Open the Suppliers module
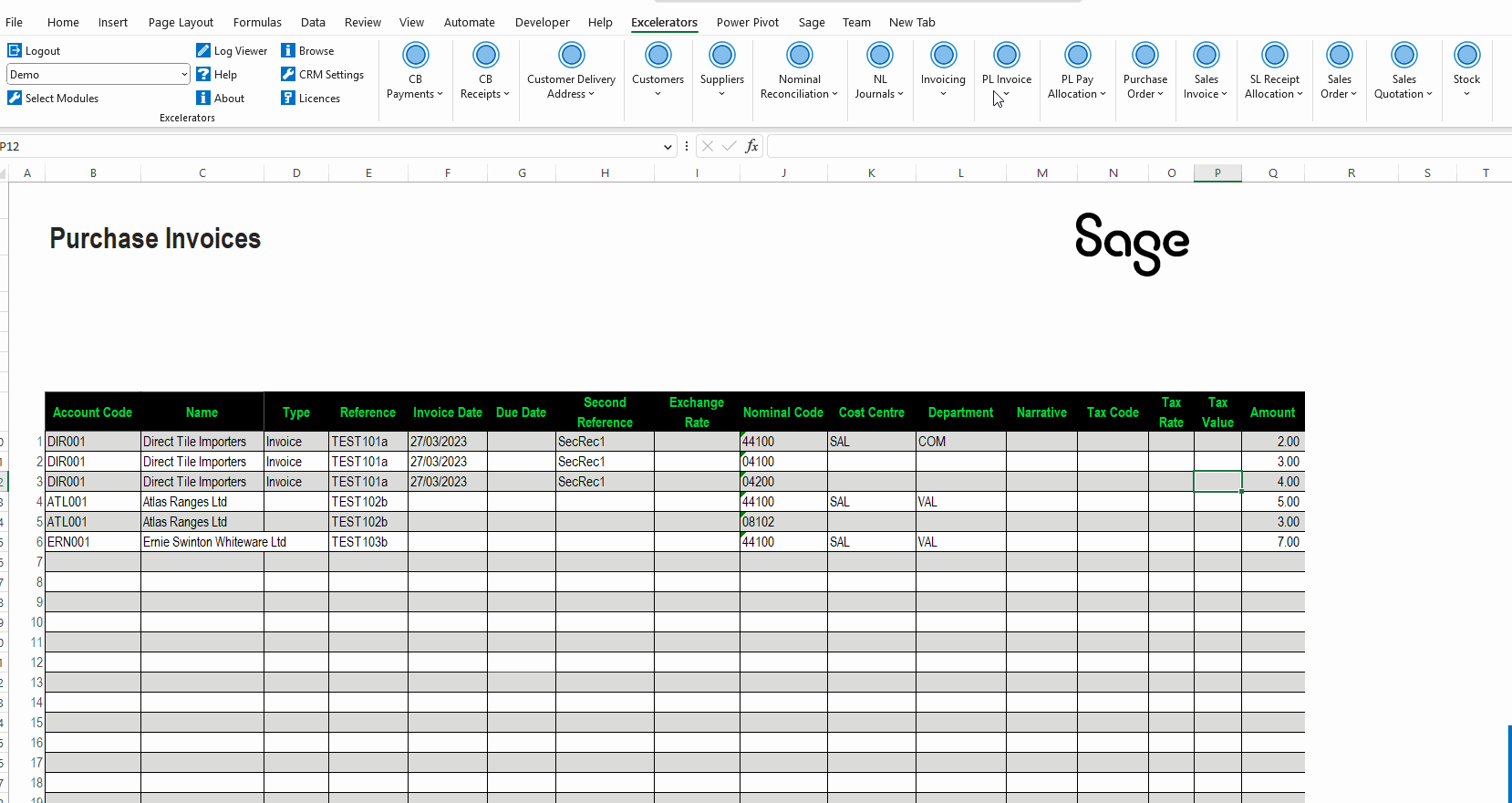Viewport: 1512px width, 803px height. [x=721, y=71]
